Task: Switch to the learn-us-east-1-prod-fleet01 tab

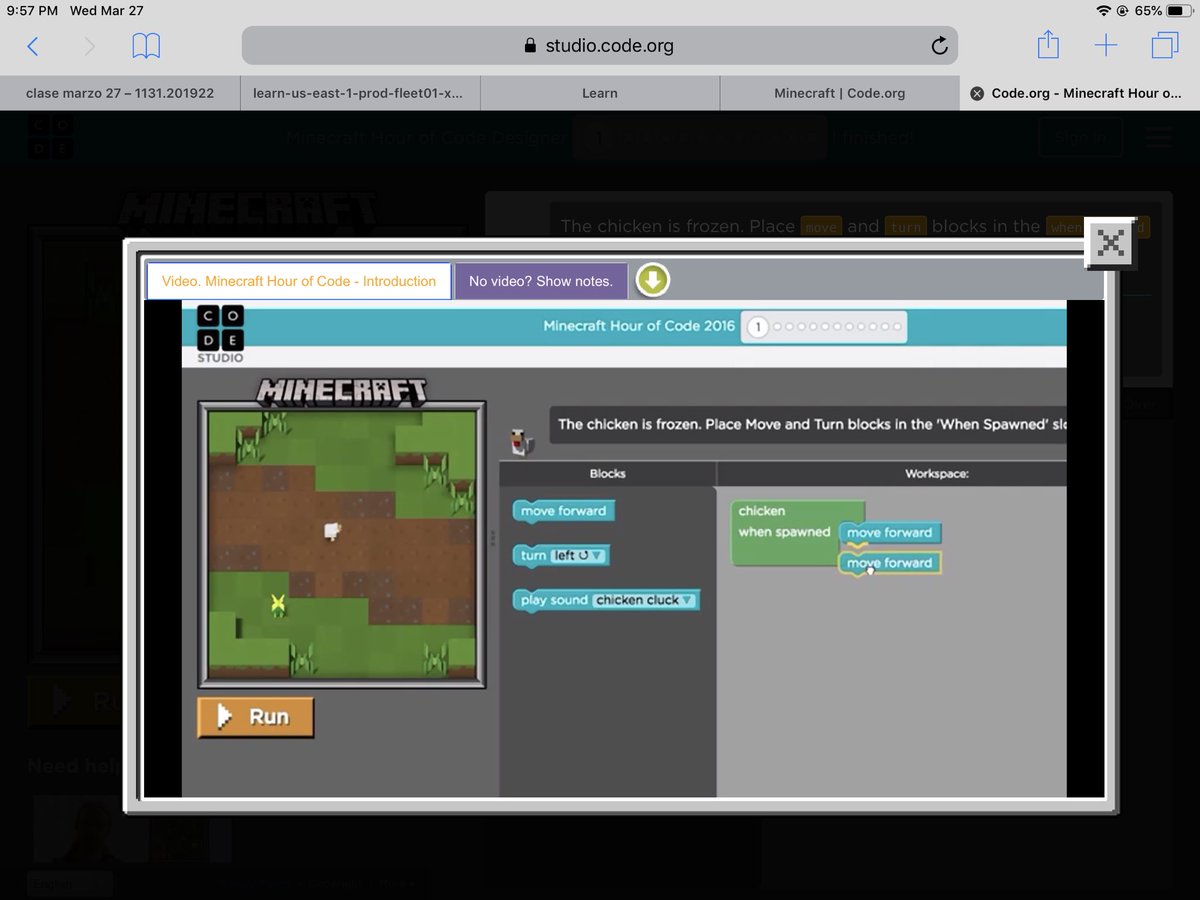Action: pyautogui.click(x=360, y=93)
